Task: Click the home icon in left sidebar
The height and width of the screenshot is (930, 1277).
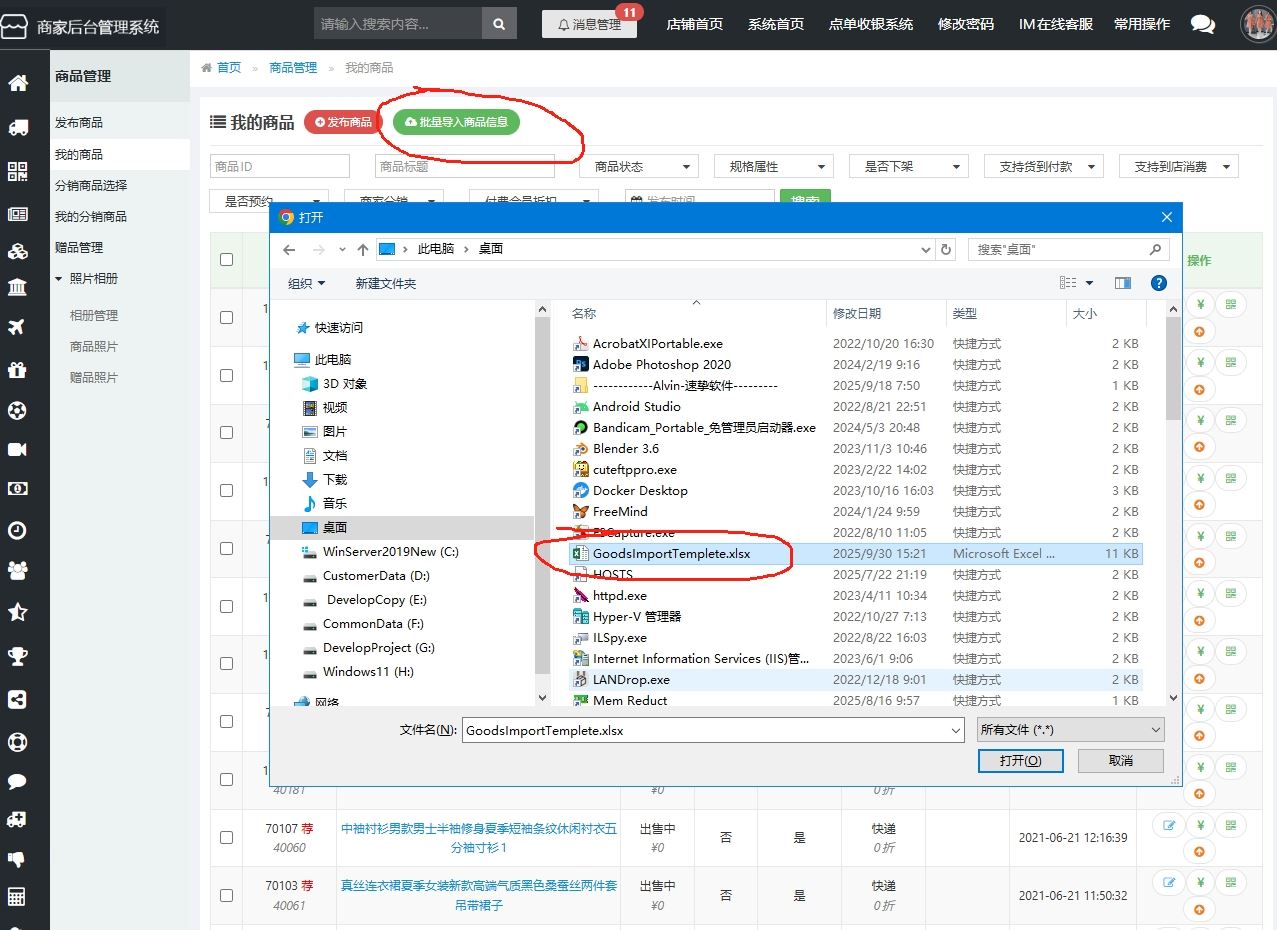Action: (17, 83)
